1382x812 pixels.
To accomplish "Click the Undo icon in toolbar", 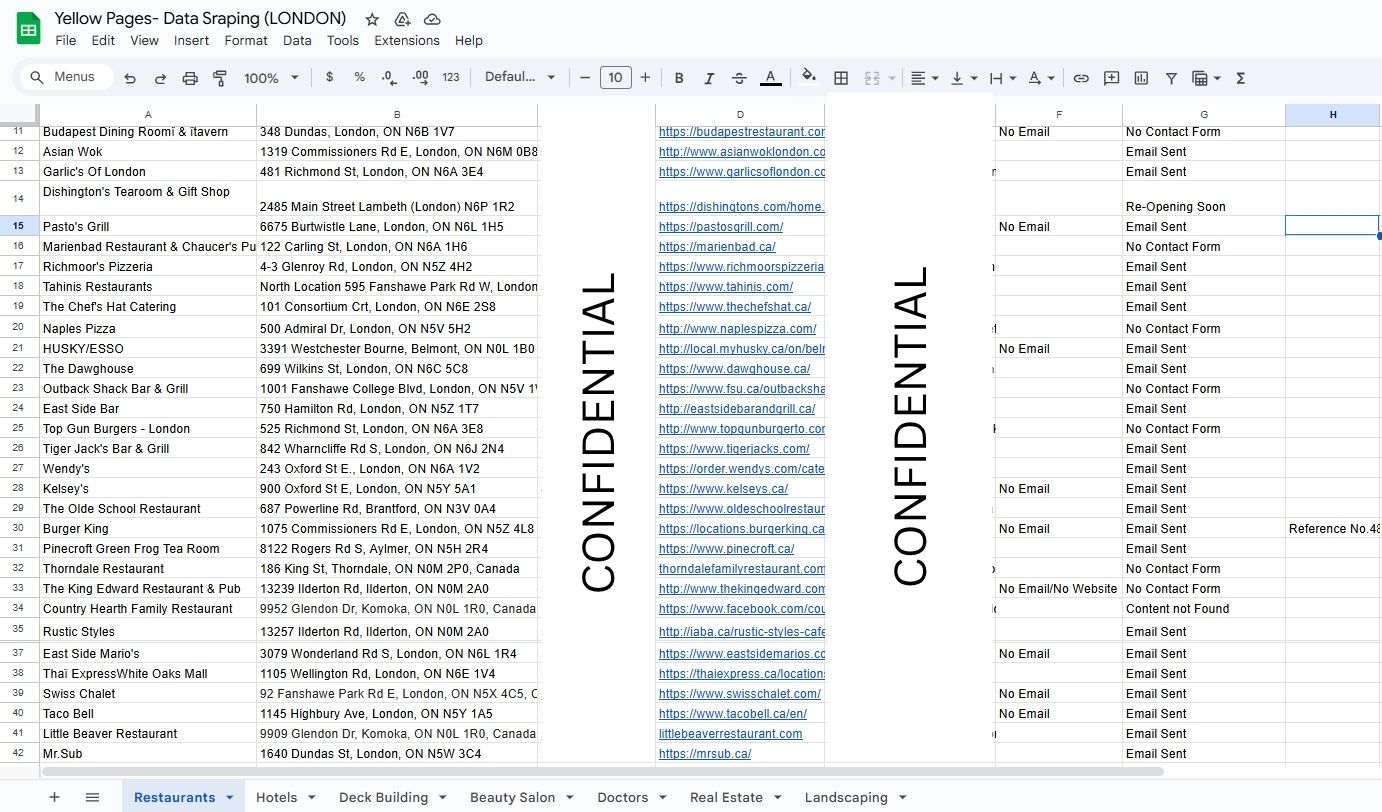I will pyautogui.click(x=130, y=78).
